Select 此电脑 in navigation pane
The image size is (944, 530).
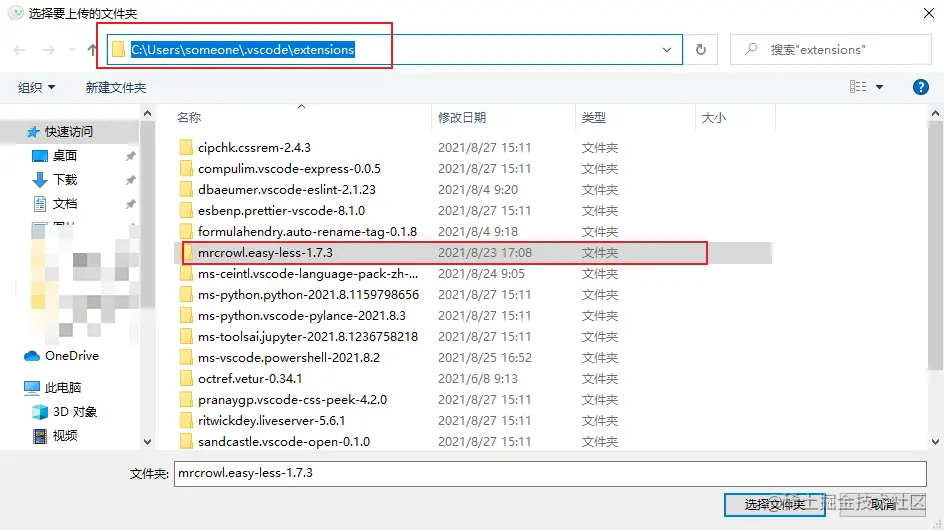[x=63, y=387]
